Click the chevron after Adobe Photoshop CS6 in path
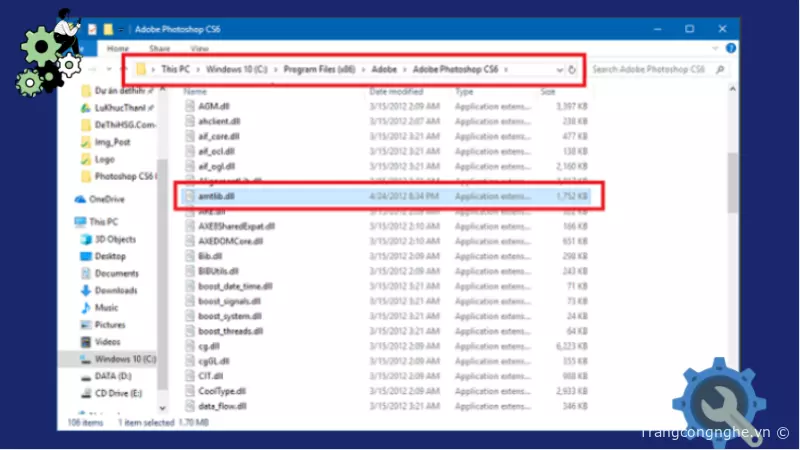The height and width of the screenshot is (450, 800). [507, 70]
